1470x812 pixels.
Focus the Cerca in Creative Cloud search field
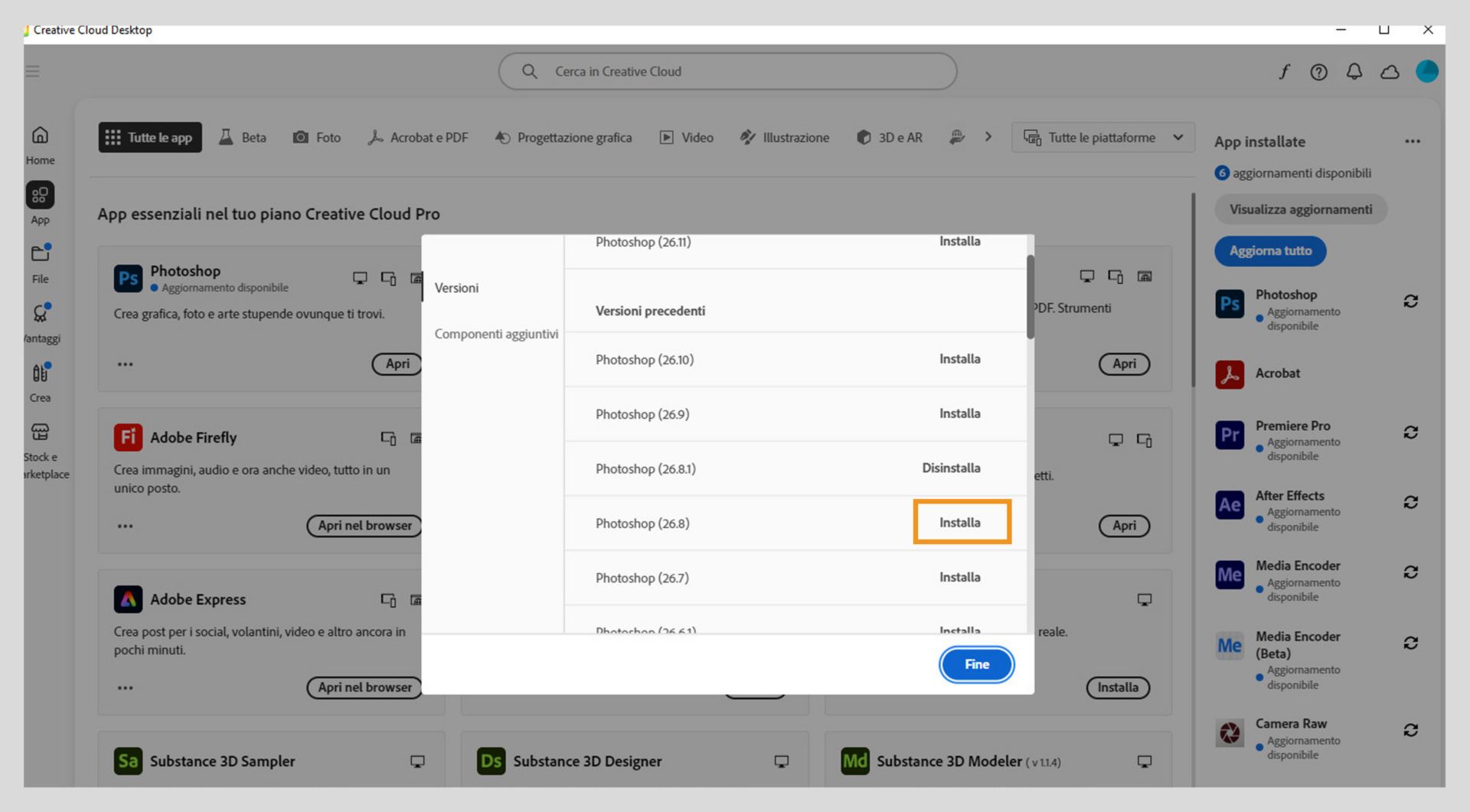tap(727, 71)
